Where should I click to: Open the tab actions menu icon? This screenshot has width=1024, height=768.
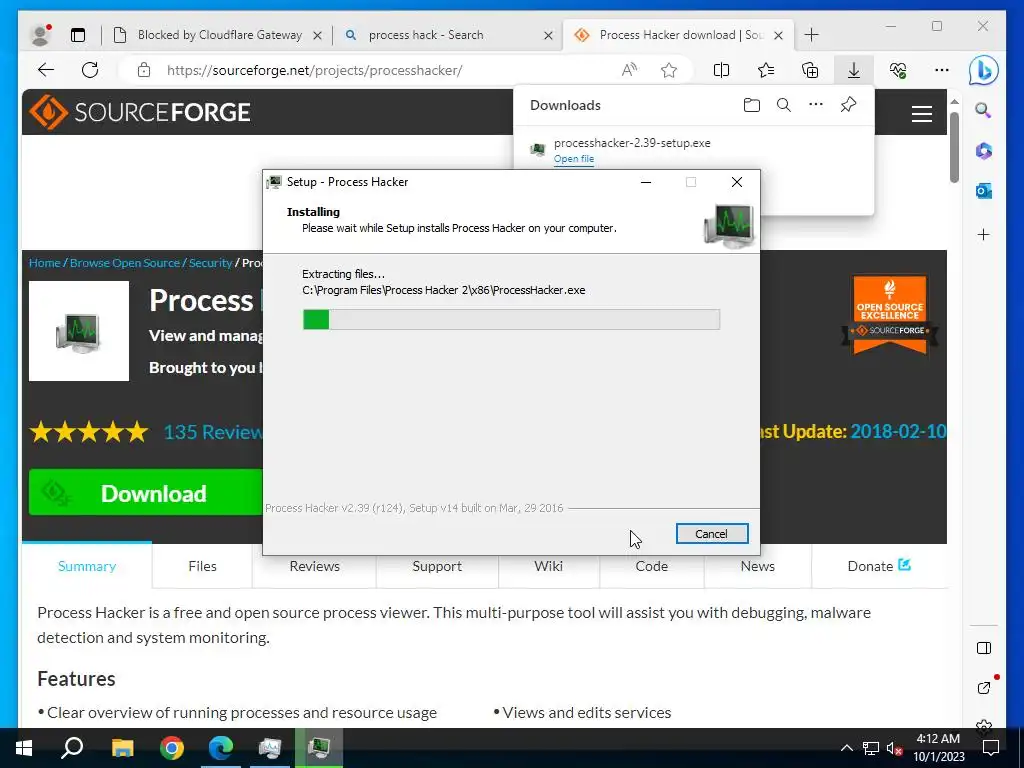coord(78,35)
